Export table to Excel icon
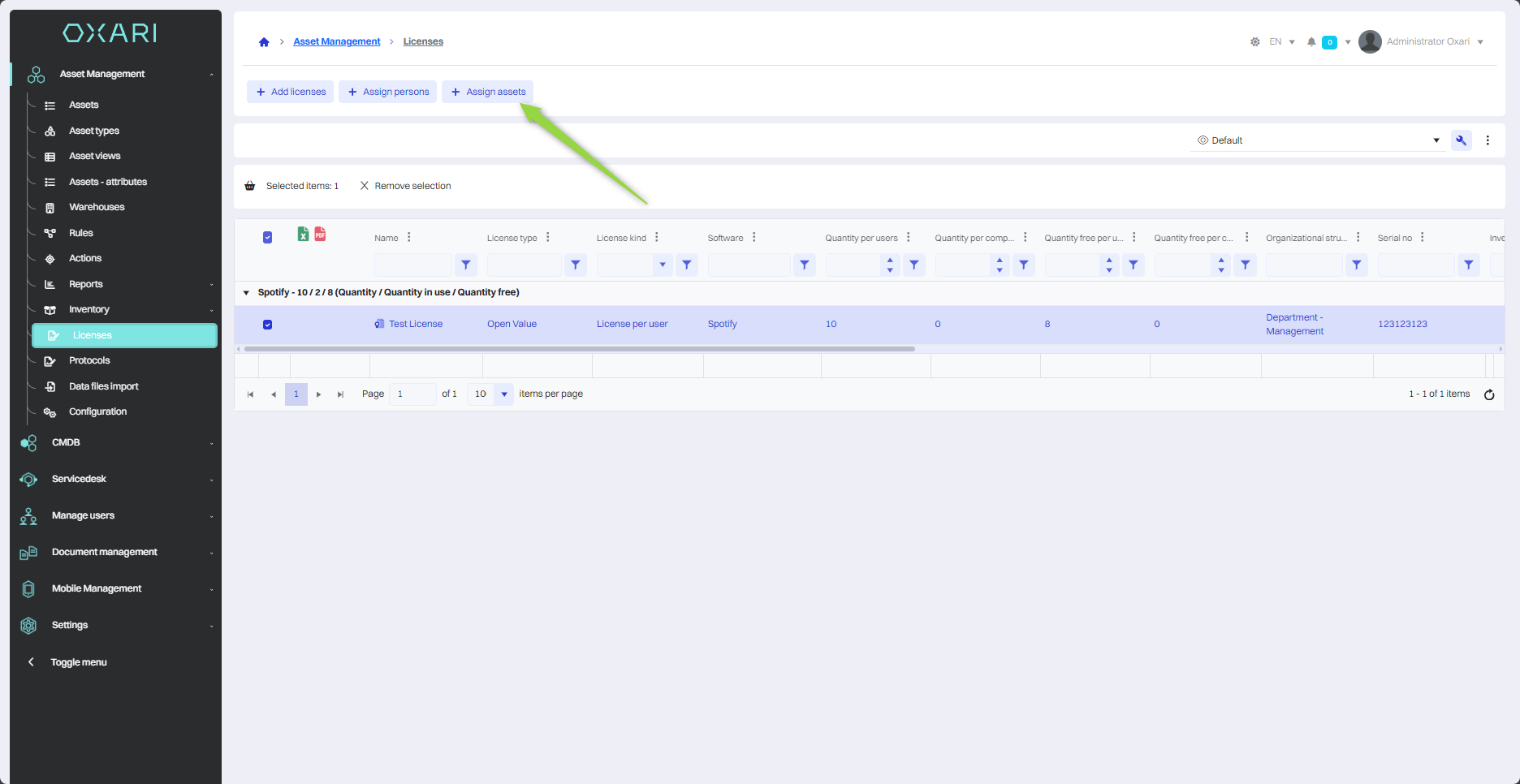The image size is (1520, 784). [x=303, y=235]
